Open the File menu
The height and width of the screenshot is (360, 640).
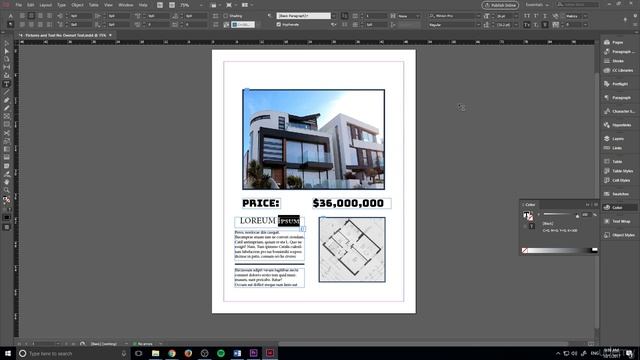point(19,5)
